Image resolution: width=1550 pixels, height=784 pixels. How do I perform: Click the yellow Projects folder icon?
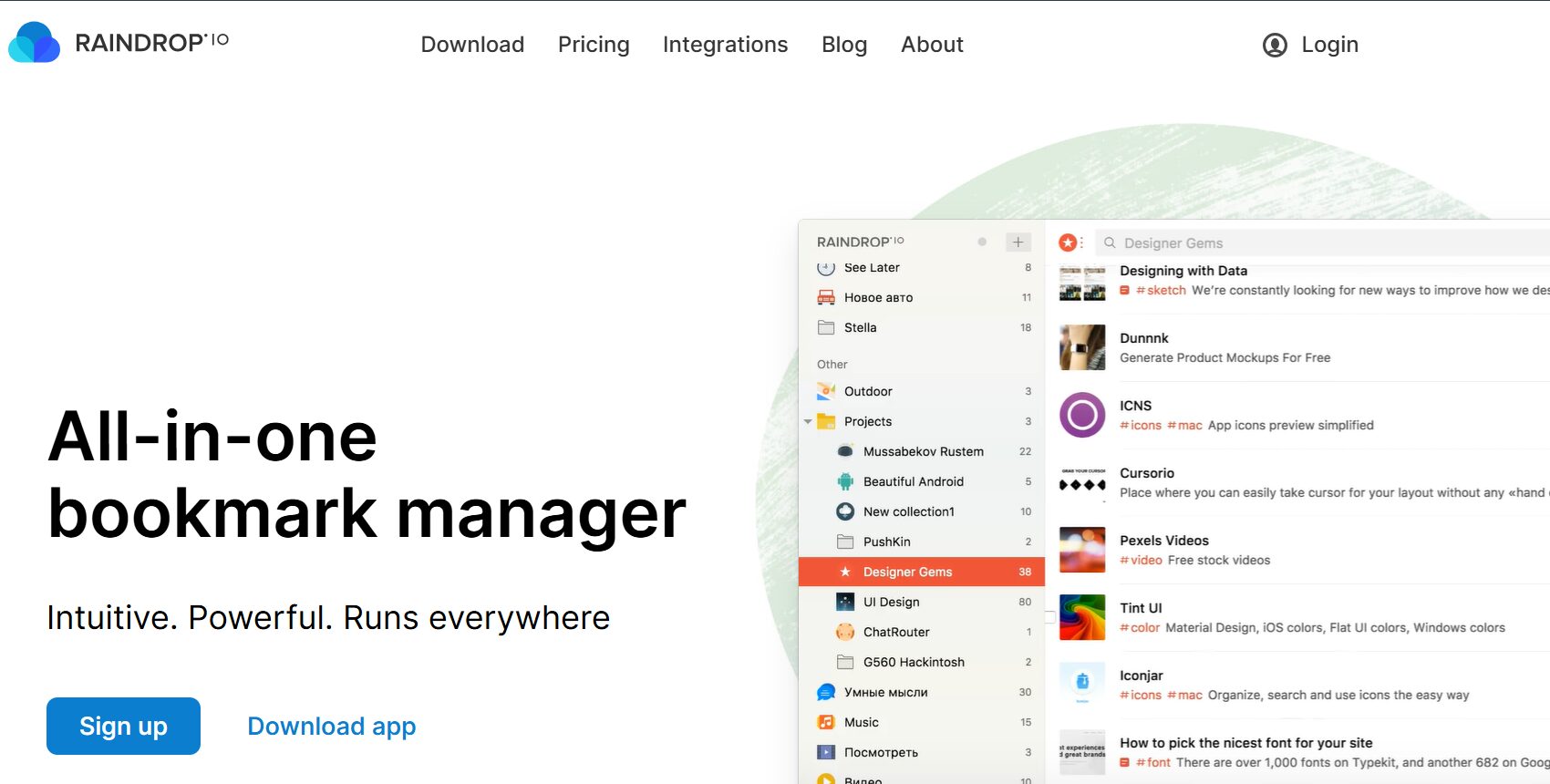[826, 421]
